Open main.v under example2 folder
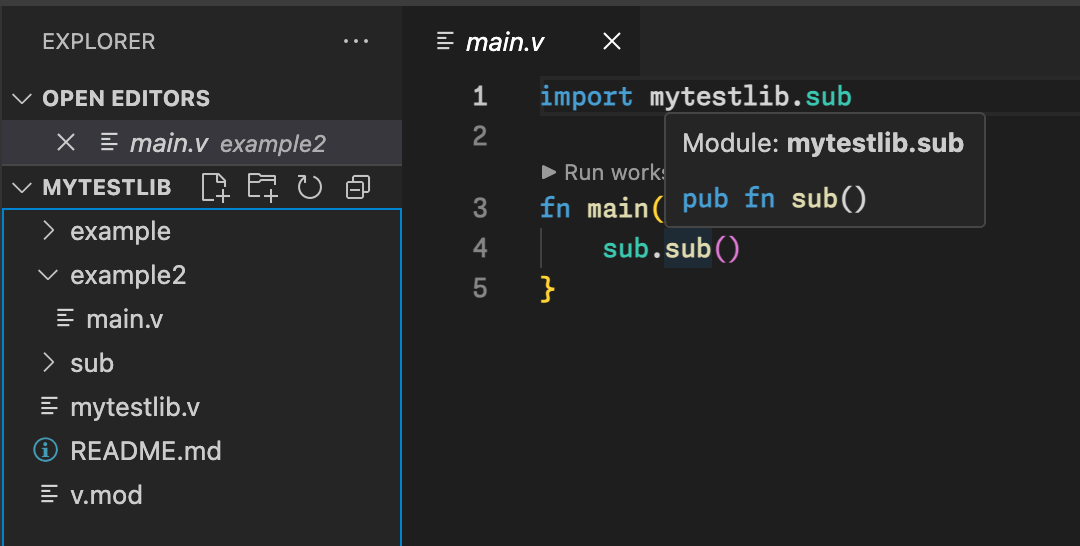The width and height of the screenshot is (1080, 546). (124, 319)
